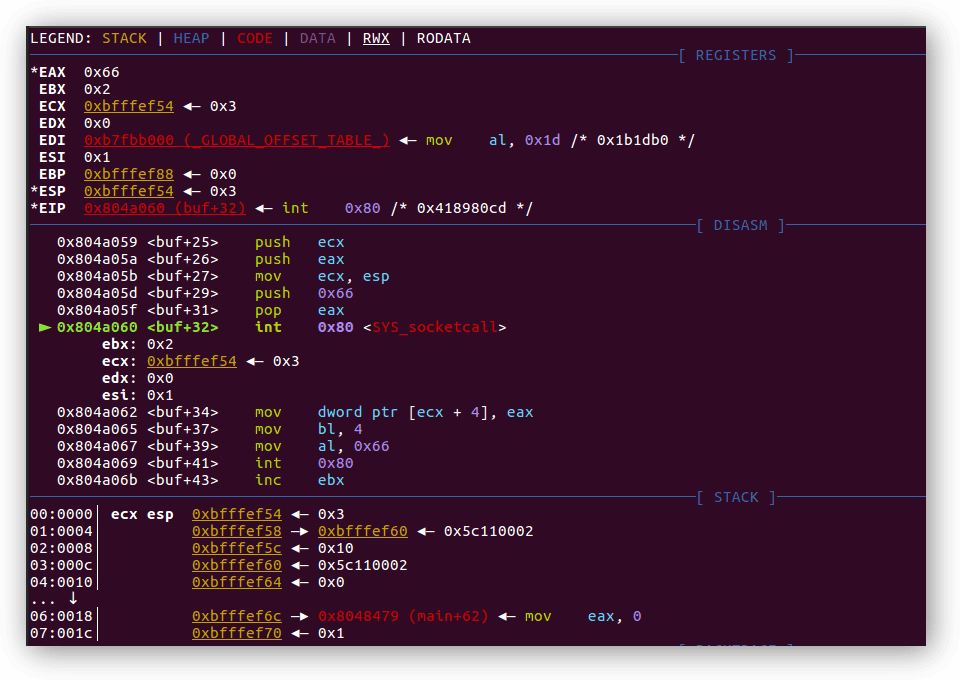This screenshot has width=960, height=680.
Task: Click the 0xbfffef70 address in stack row 07
Action: (237, 633)
